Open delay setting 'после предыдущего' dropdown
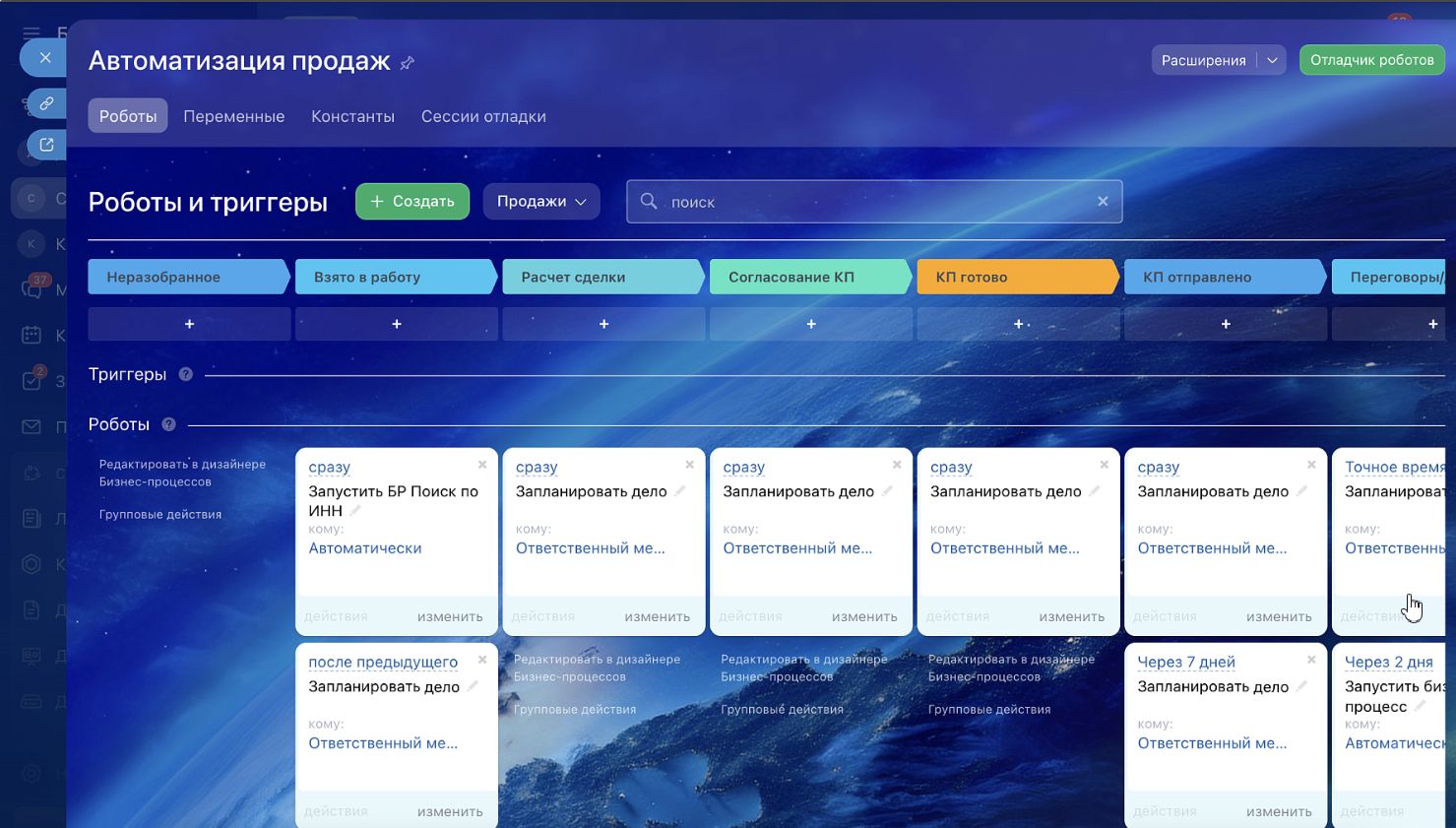This screenshot has height=828, width=1456. 383,662
